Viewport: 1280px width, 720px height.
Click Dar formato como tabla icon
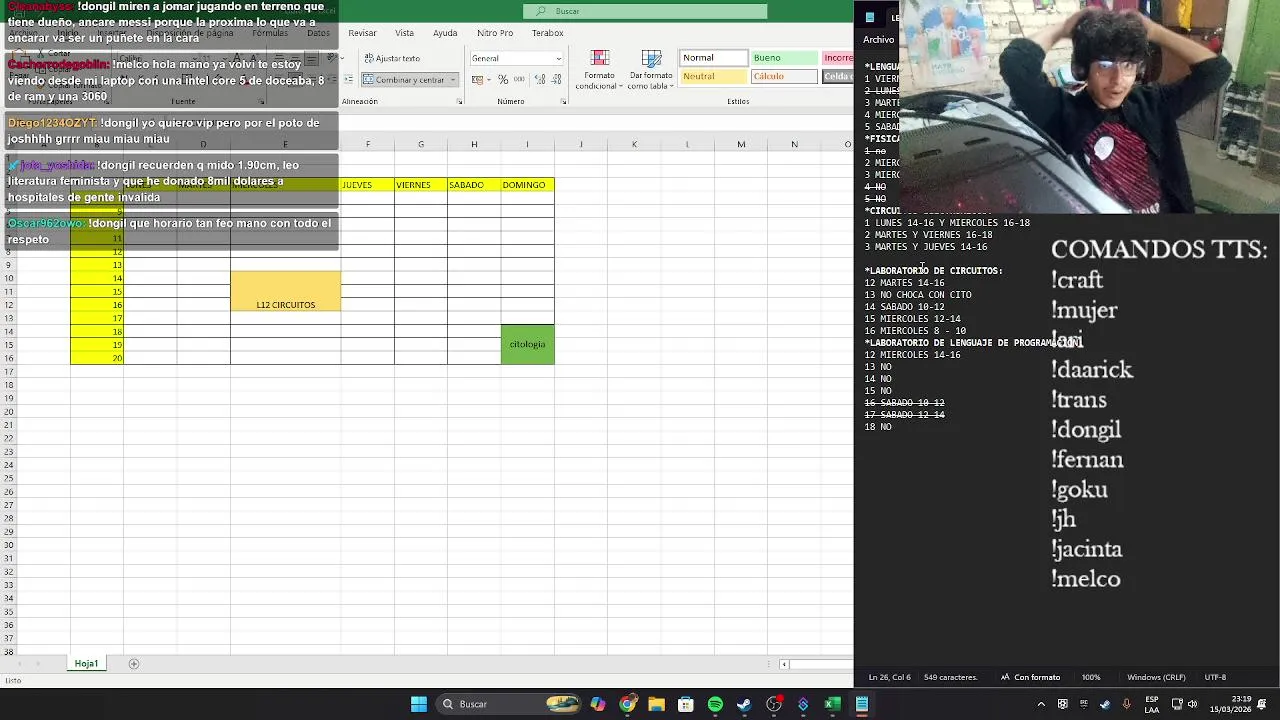[x=651, y=58]
